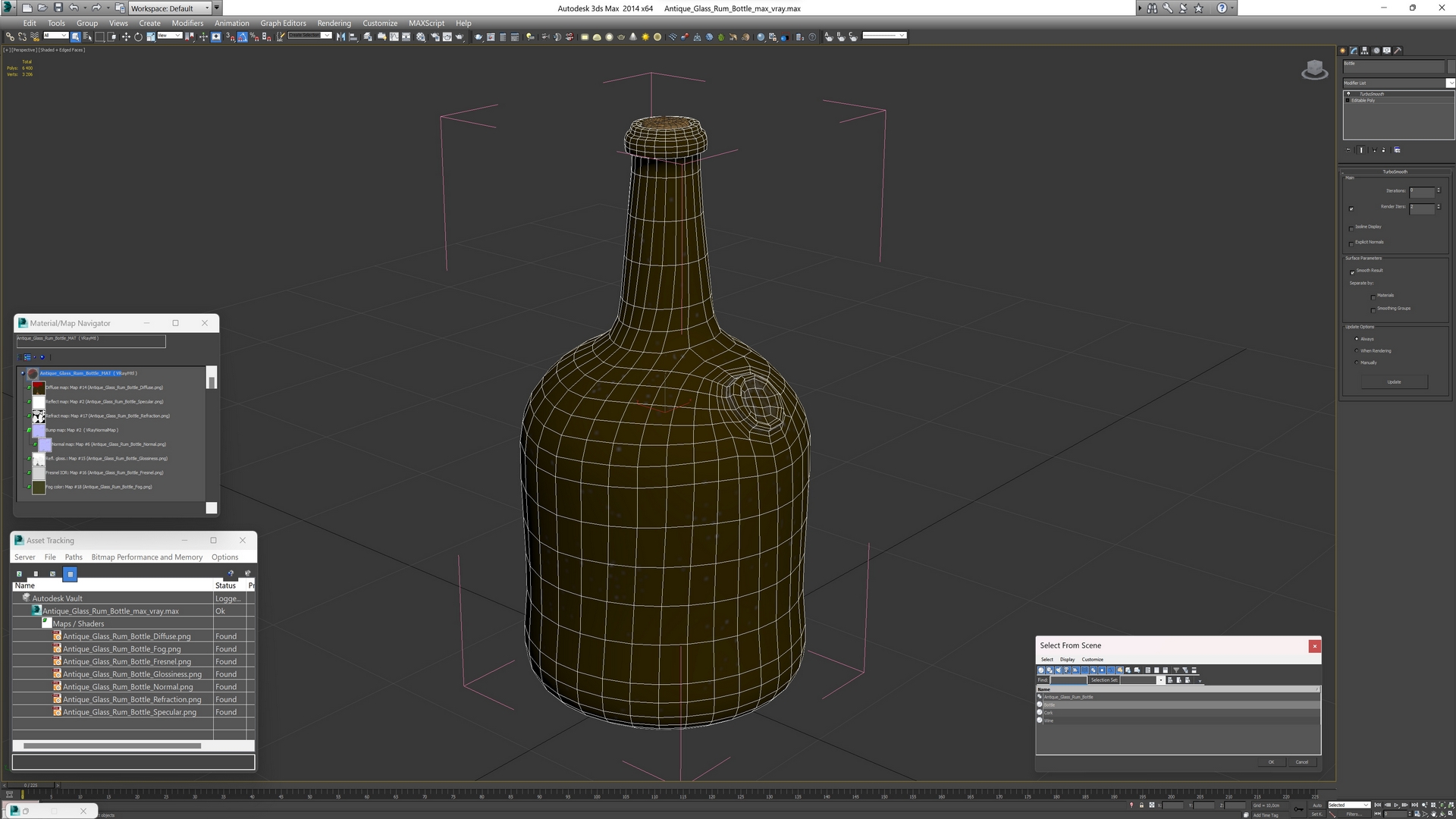The image size is (1456, 819).
Task: Open the Selection Set dropdown arrow
Action: [1160, 680]
